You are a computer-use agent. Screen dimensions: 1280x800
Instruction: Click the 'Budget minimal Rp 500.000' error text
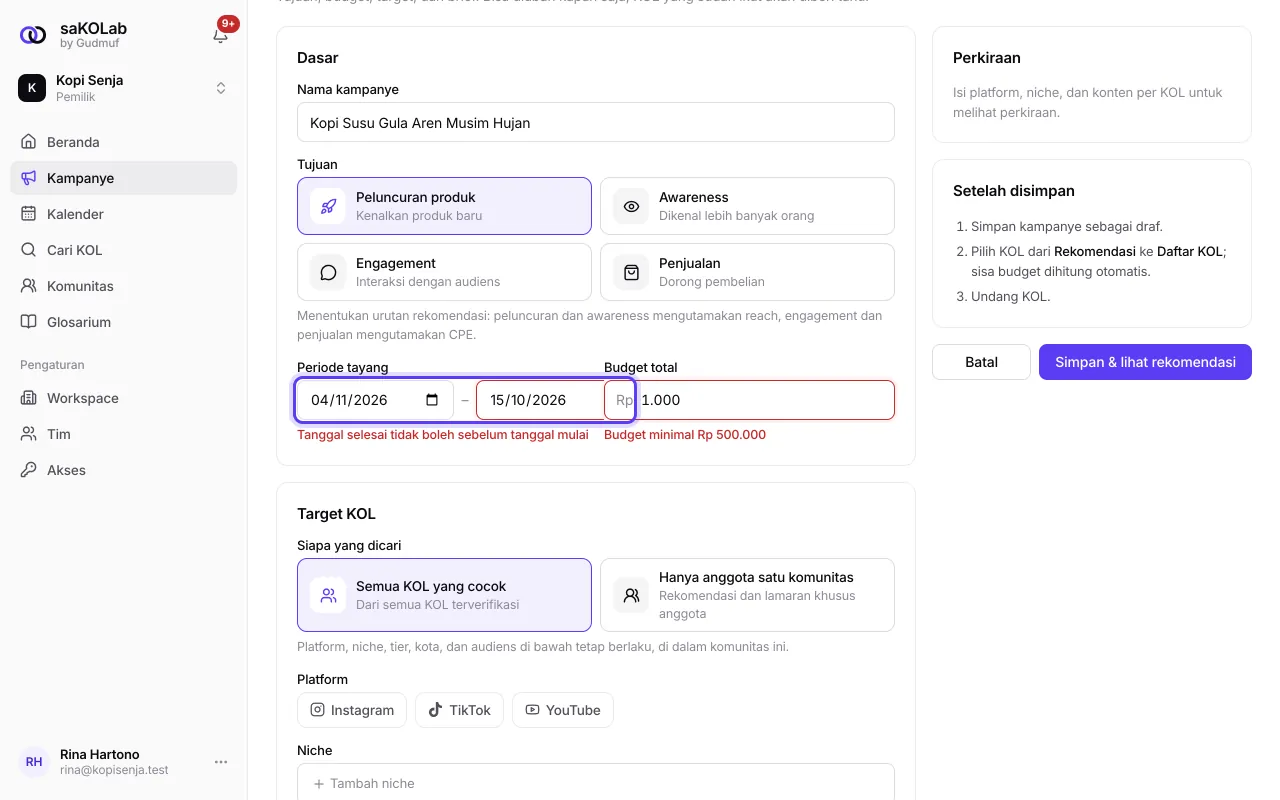pos(685,435)
